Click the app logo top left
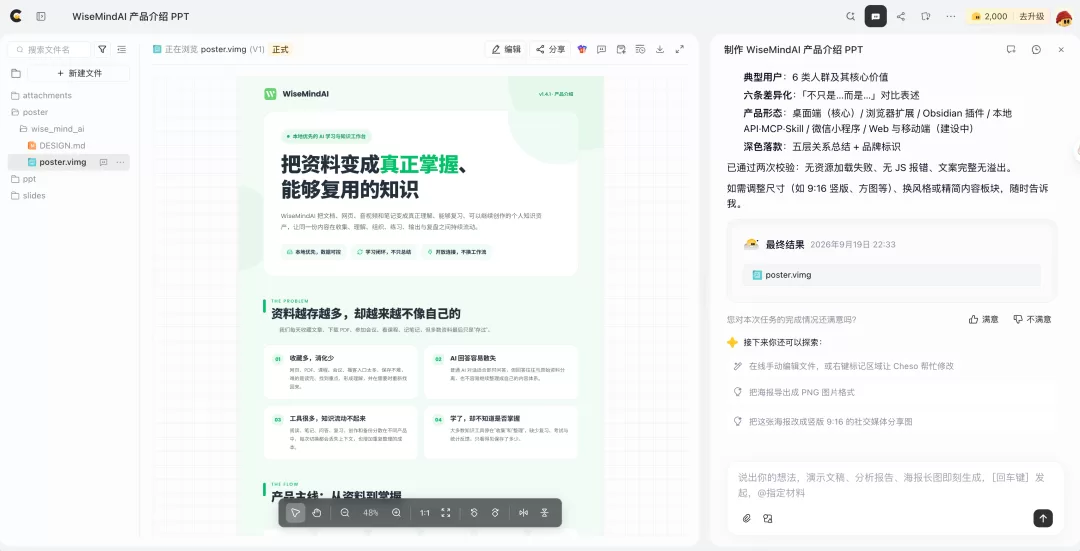 click(16, 16)
